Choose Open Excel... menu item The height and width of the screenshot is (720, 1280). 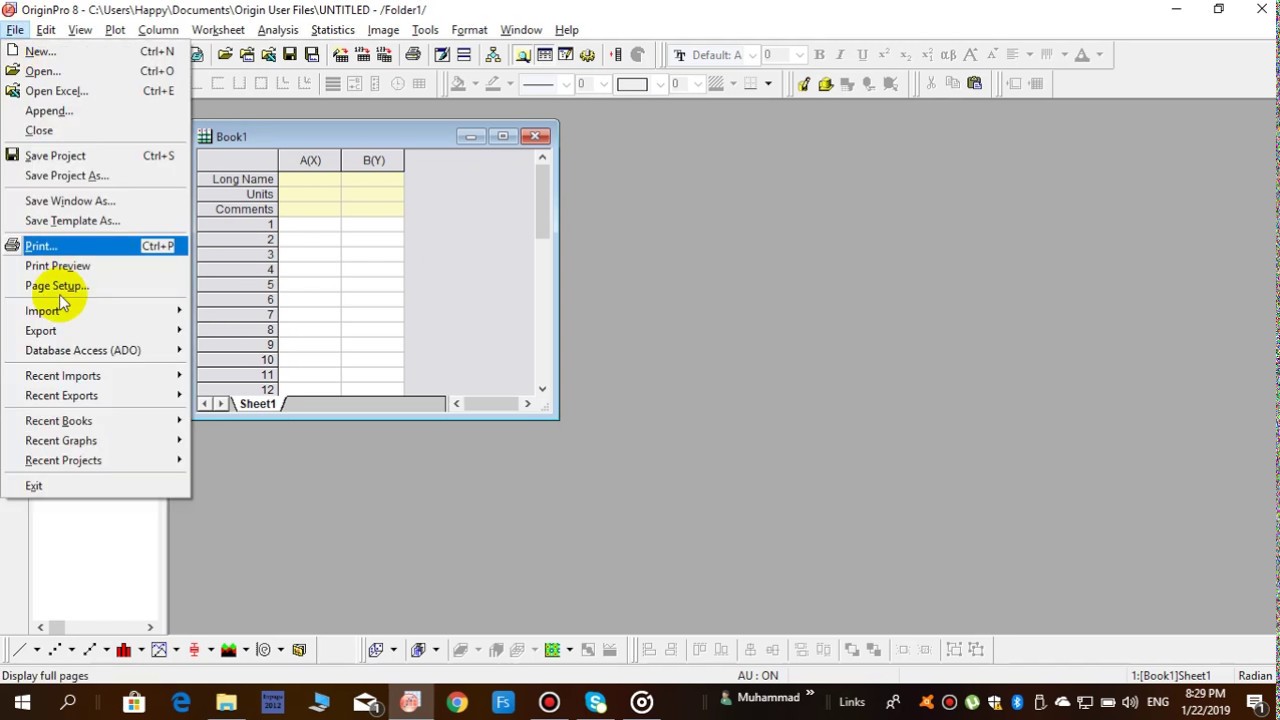pyautogui.click(x=95, y=91)
